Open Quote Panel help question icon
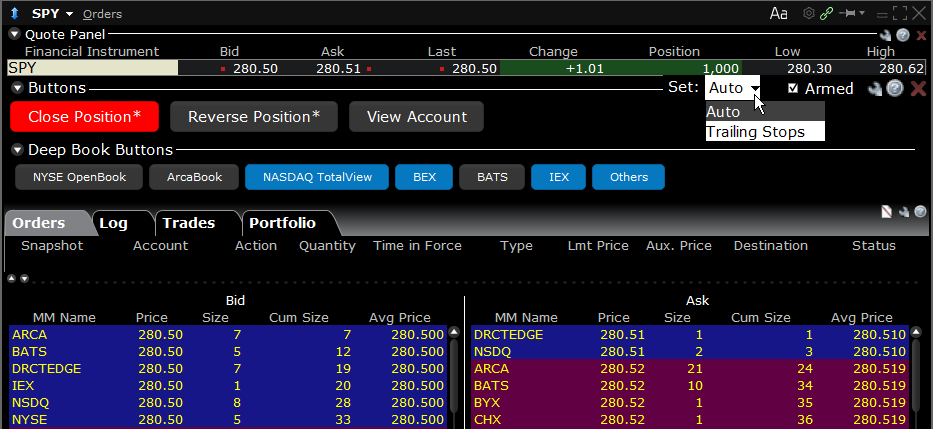Viewport: 933px width, 429px height. 903,36
